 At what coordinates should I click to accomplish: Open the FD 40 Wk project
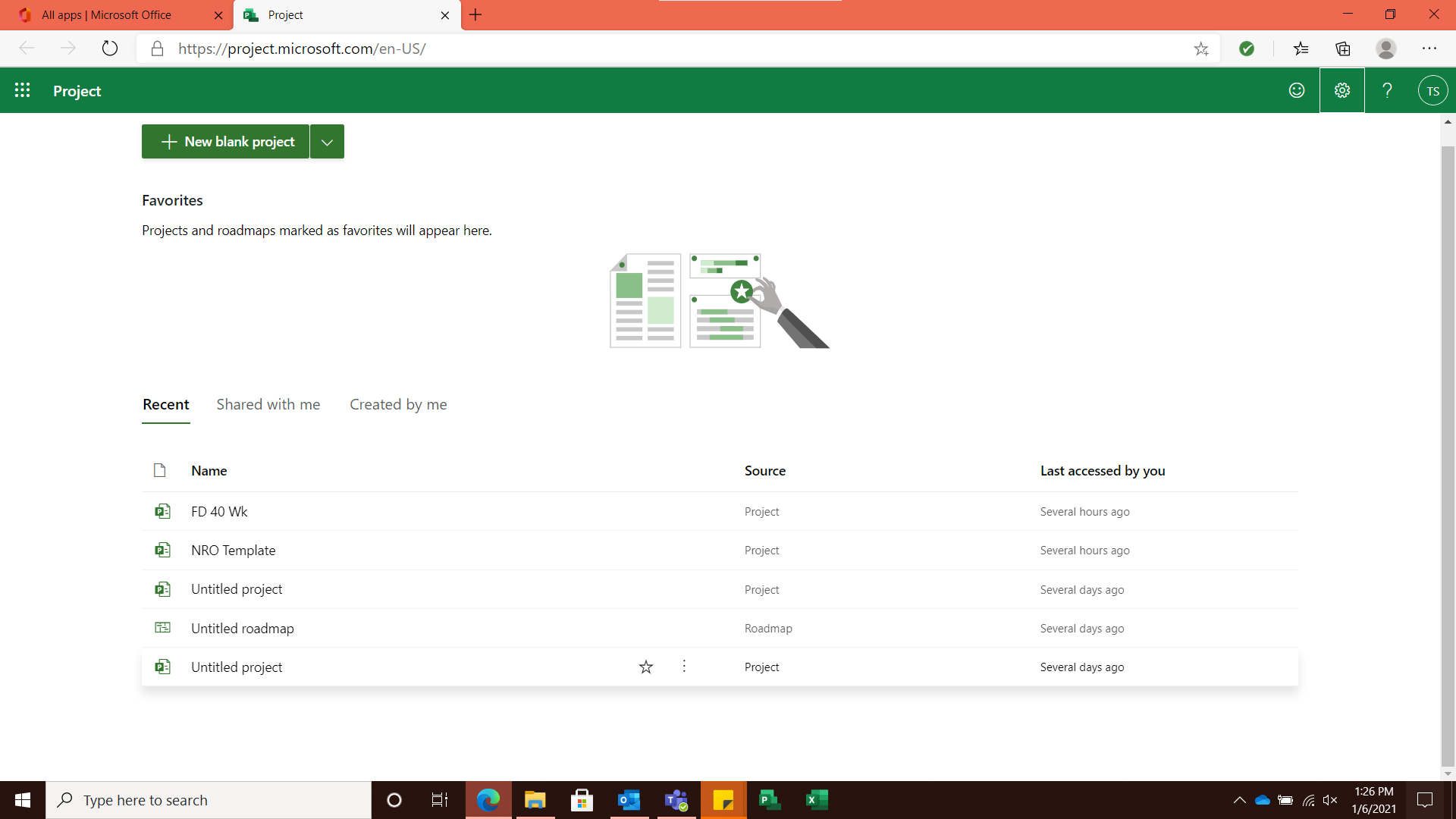tap(219, 512)
